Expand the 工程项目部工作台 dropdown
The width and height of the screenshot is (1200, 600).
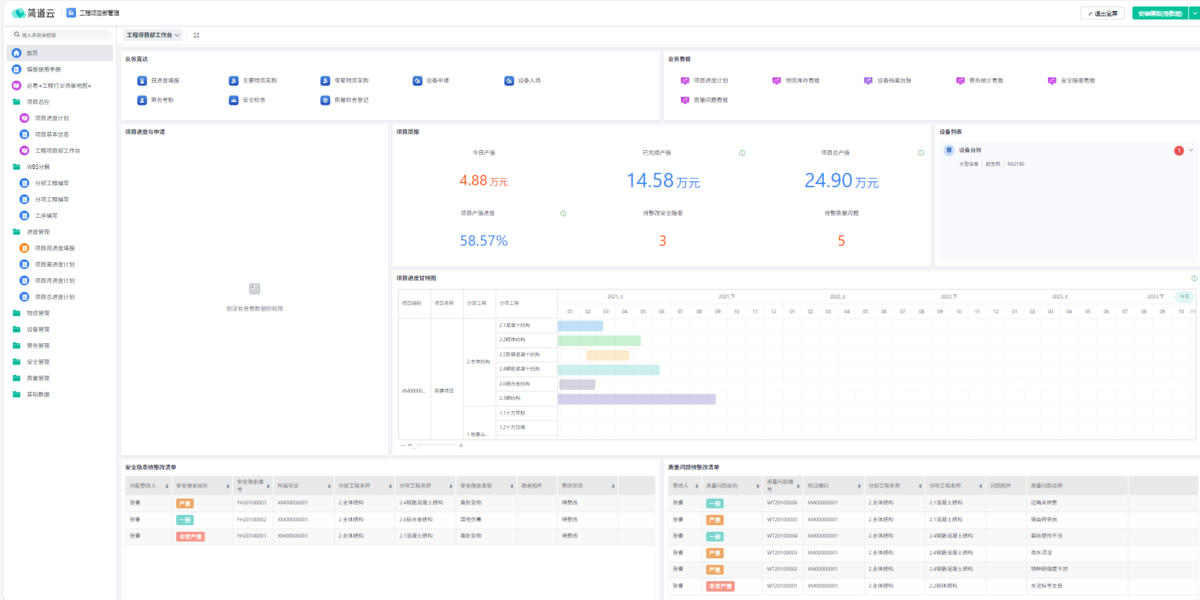pyautogui.click(x=153, y=35)
